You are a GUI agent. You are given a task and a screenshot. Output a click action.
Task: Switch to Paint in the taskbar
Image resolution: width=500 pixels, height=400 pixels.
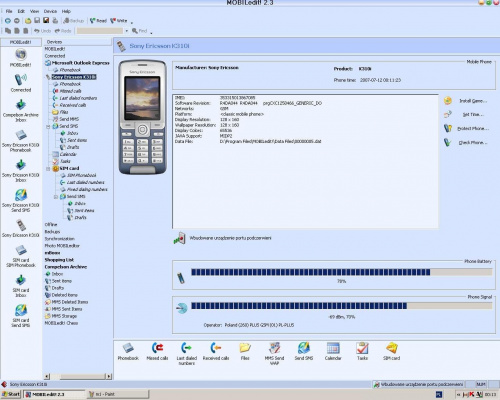pyautogui.click(x=118, y=394)
